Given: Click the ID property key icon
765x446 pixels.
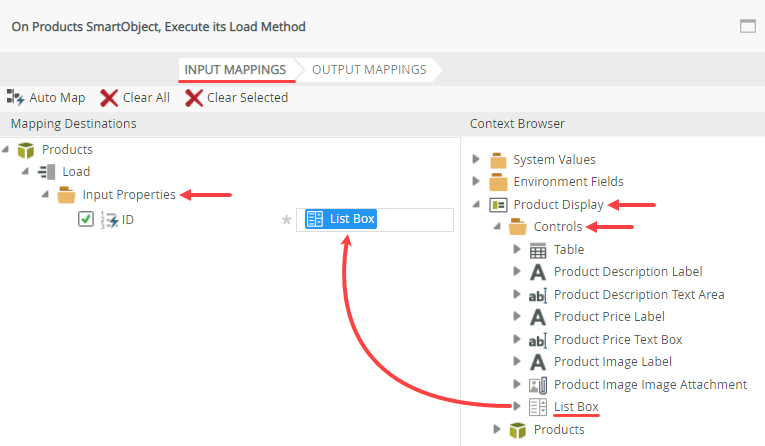Looking at the screenshot, I should point(109,219).
